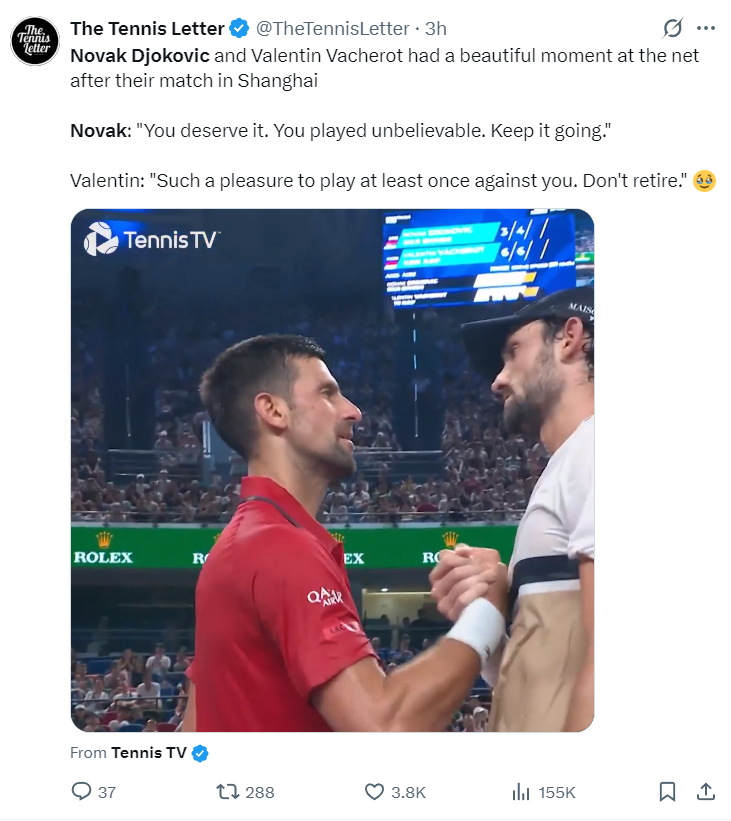
Task: Click the 3.8K likes count
Action: [408, 792]
